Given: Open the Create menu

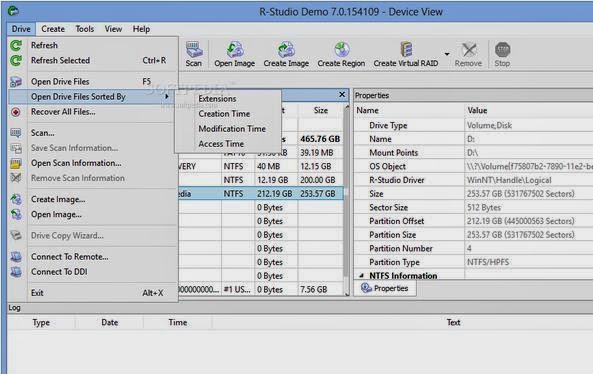Looking at the screenshot, I should tap(53, 29).
